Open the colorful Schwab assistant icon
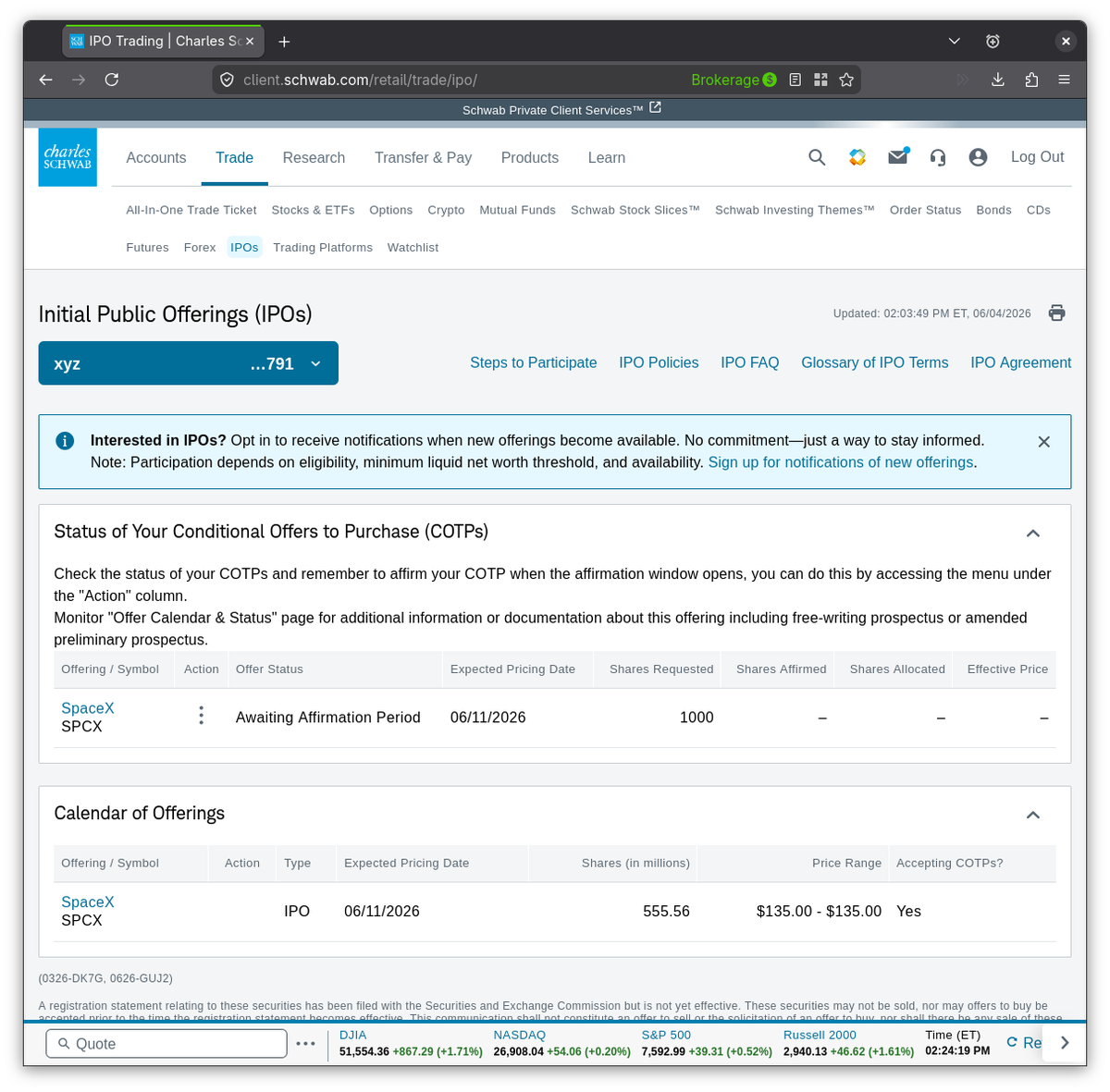The image size is (1110, 1092). (x=857, y=157)
